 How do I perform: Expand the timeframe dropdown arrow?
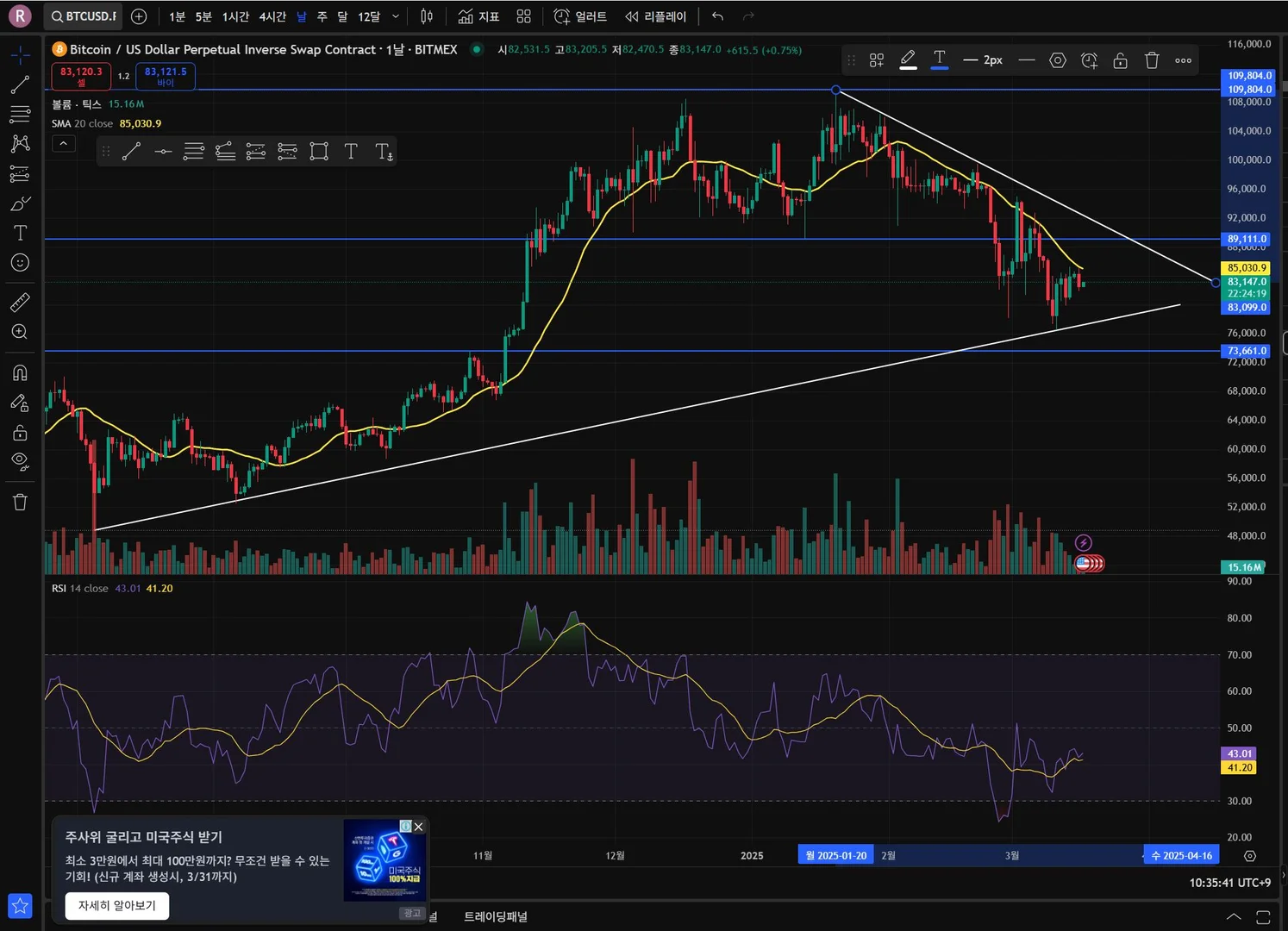[396, 16]
